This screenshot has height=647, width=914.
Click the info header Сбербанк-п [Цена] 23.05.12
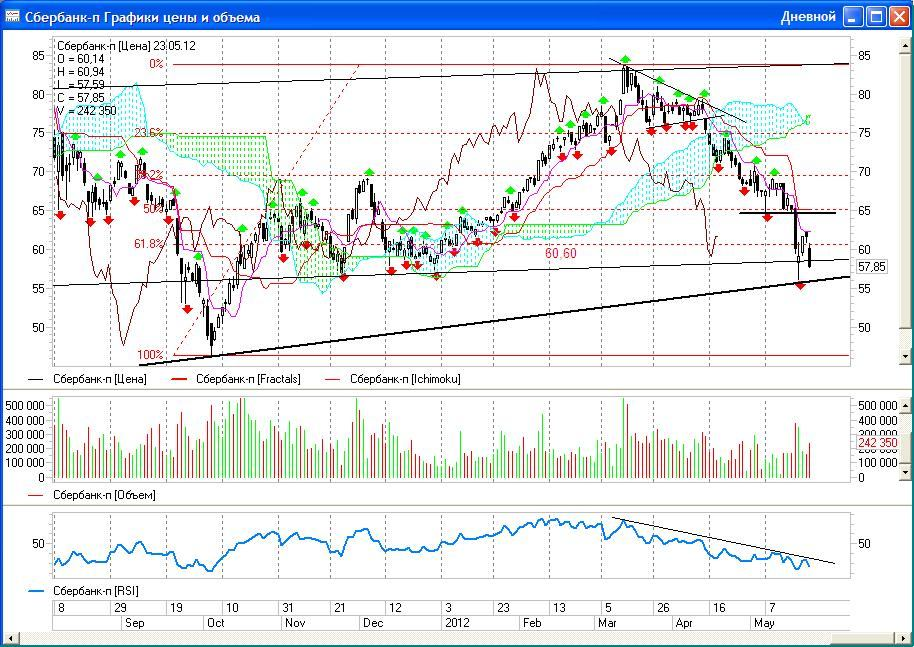[126, 46]
